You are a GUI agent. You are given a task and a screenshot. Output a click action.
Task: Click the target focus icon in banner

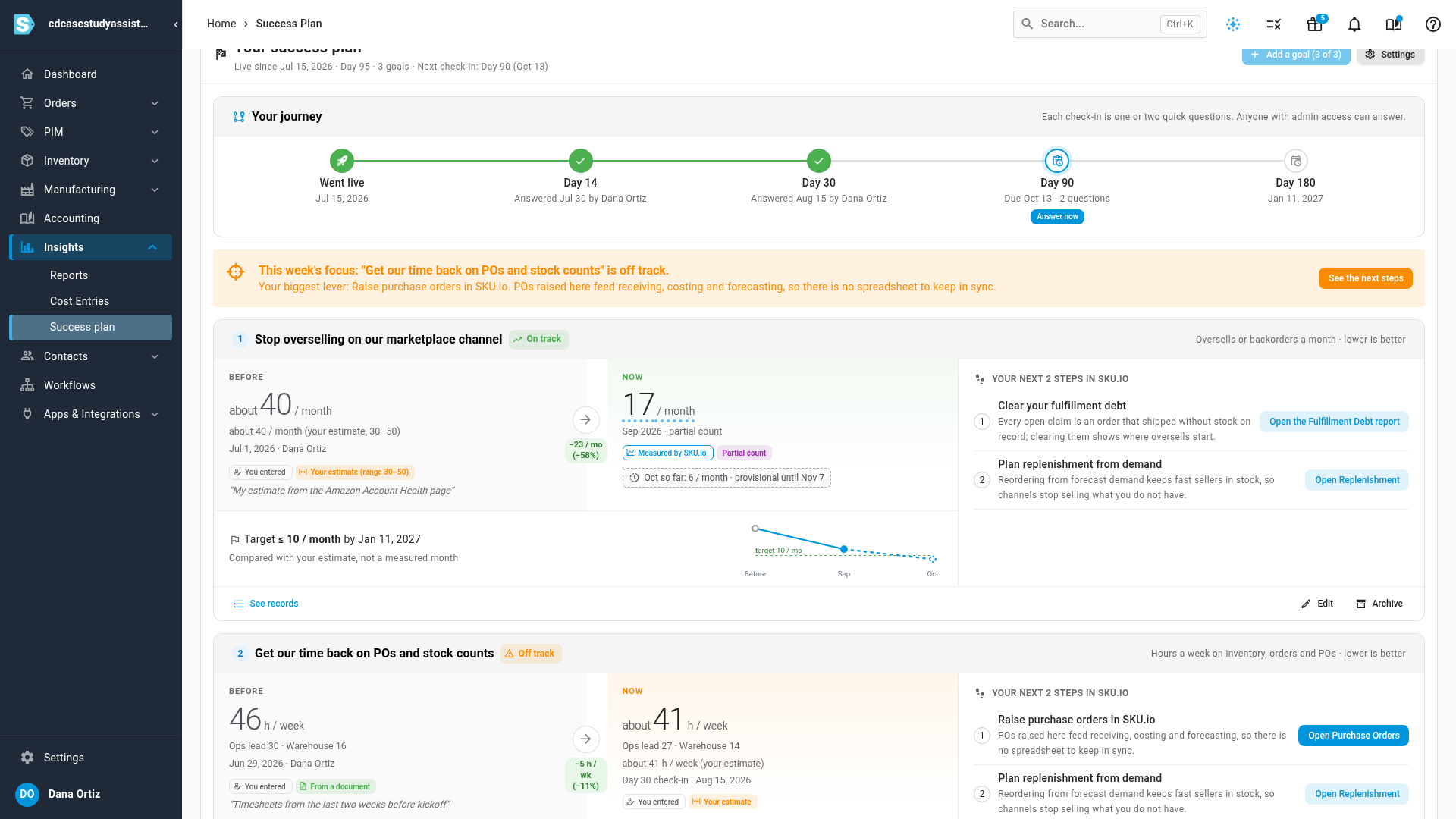236,271
